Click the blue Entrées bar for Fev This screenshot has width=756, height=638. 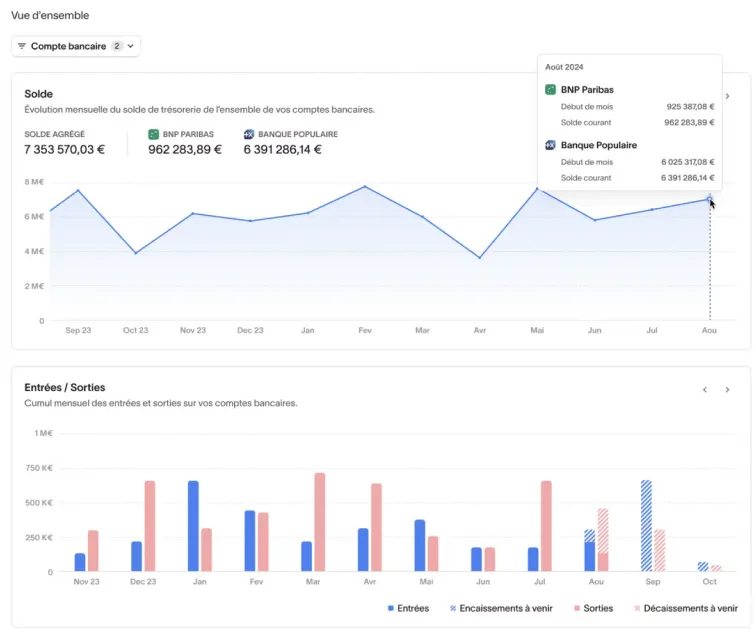point(250,541)
